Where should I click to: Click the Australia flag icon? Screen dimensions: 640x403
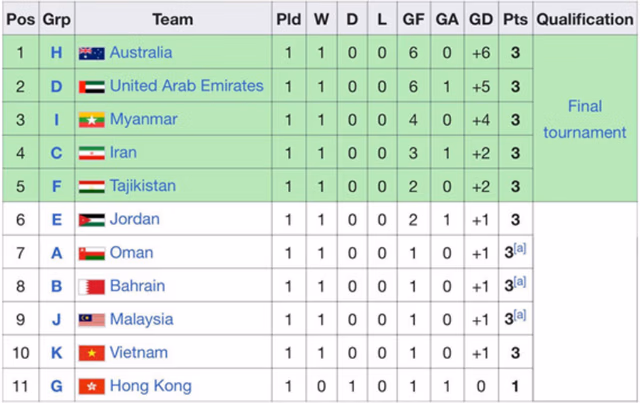coord(92,53)
